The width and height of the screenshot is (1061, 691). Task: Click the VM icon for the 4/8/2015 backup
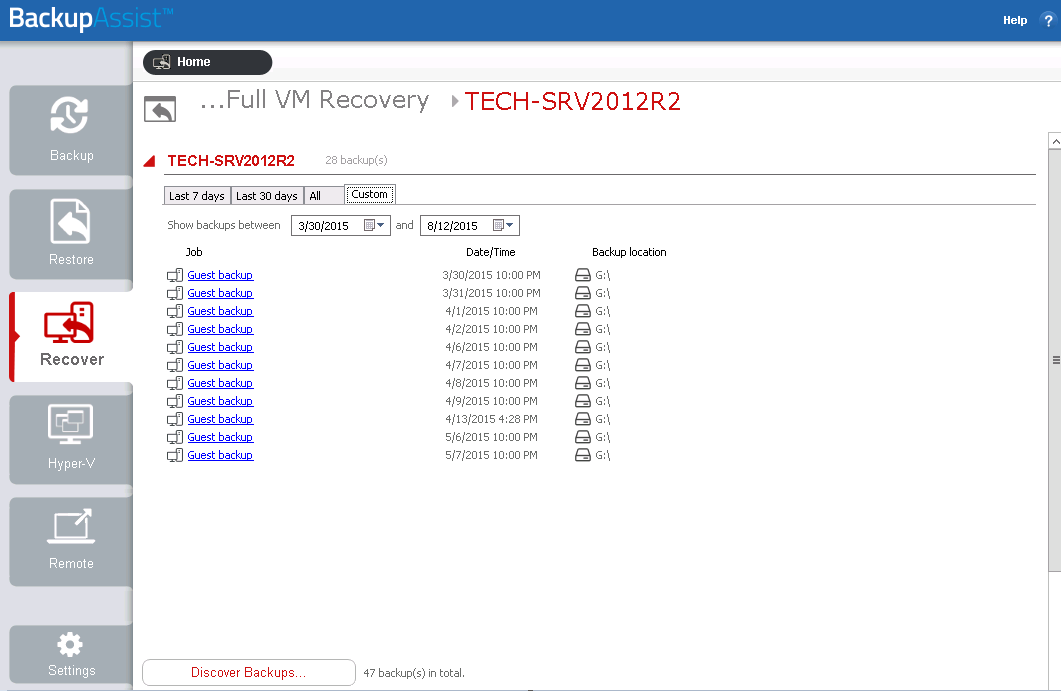click(x=175, y=383)
